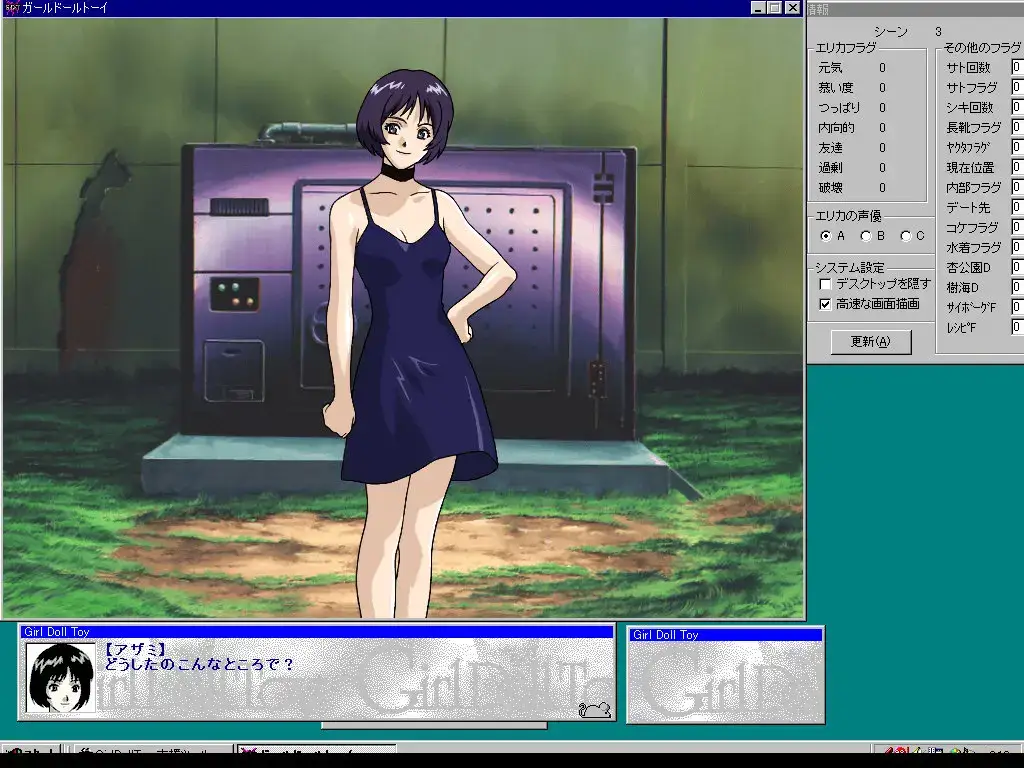Click the デート先 value field
The height and width of the screenshot is (768, 1024).
(x=1017, y=208)
